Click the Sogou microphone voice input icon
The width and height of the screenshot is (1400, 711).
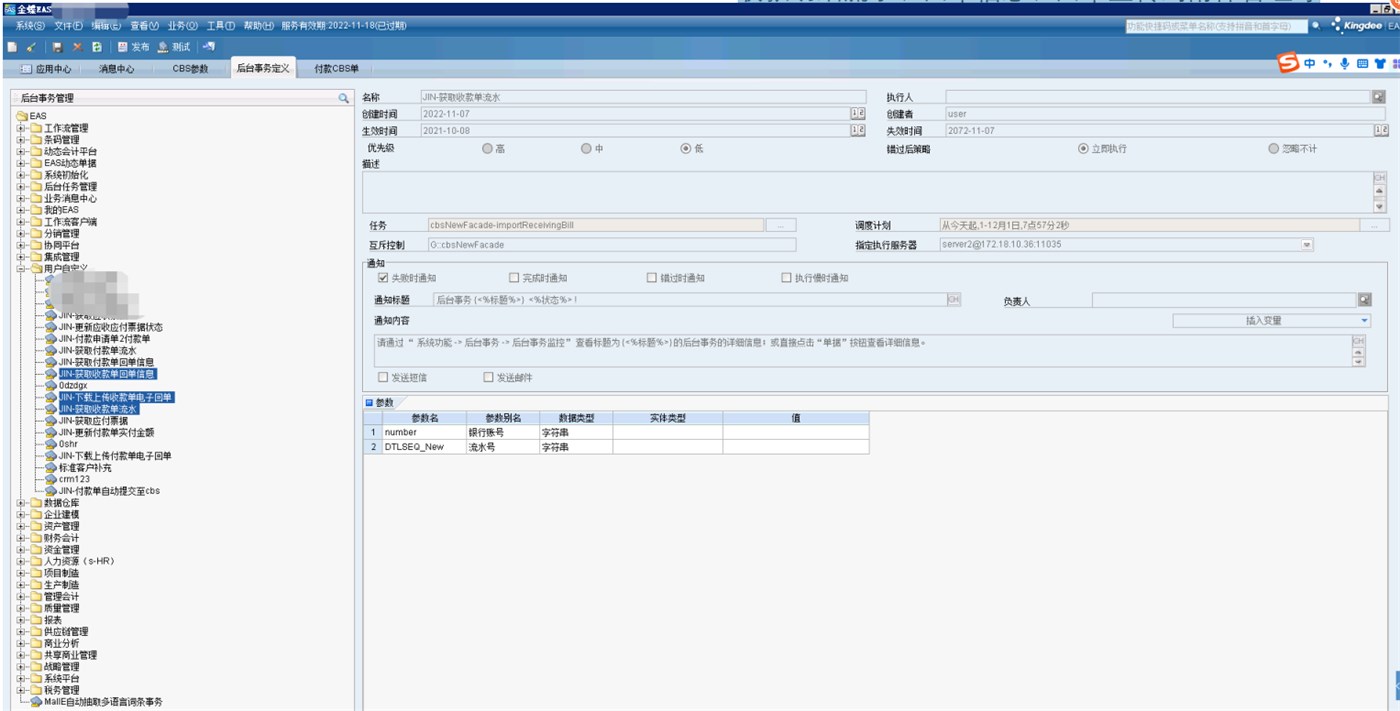[x=1344, y=64]
